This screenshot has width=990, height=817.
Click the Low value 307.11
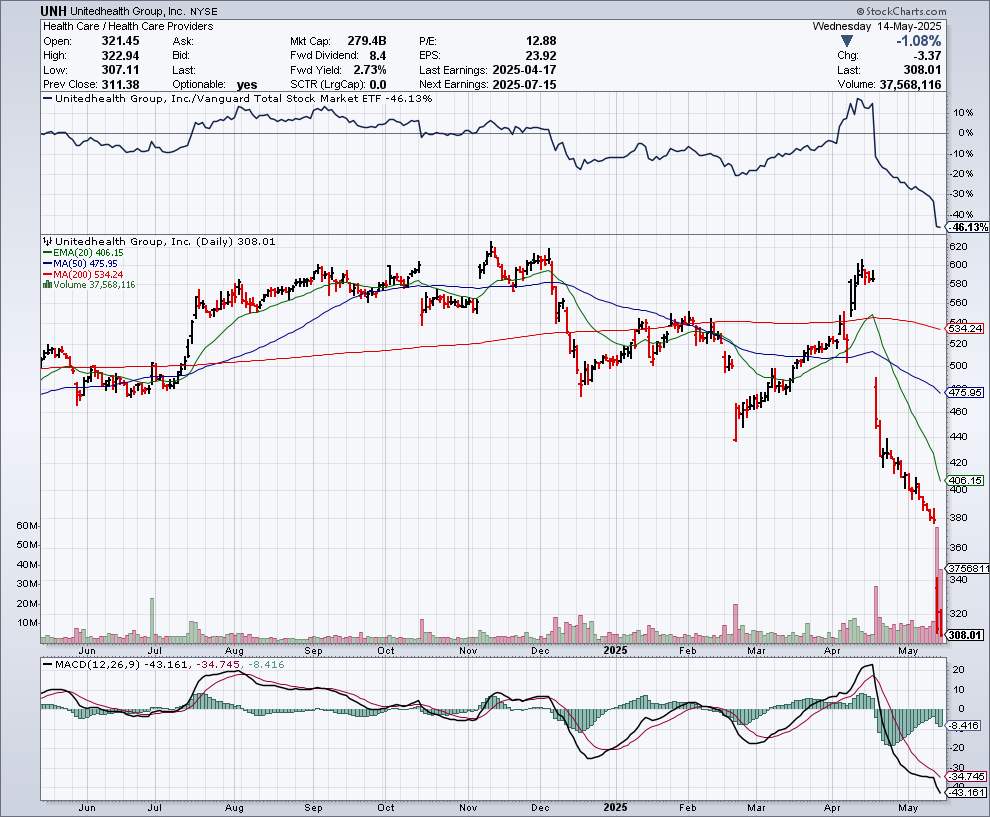121,69
